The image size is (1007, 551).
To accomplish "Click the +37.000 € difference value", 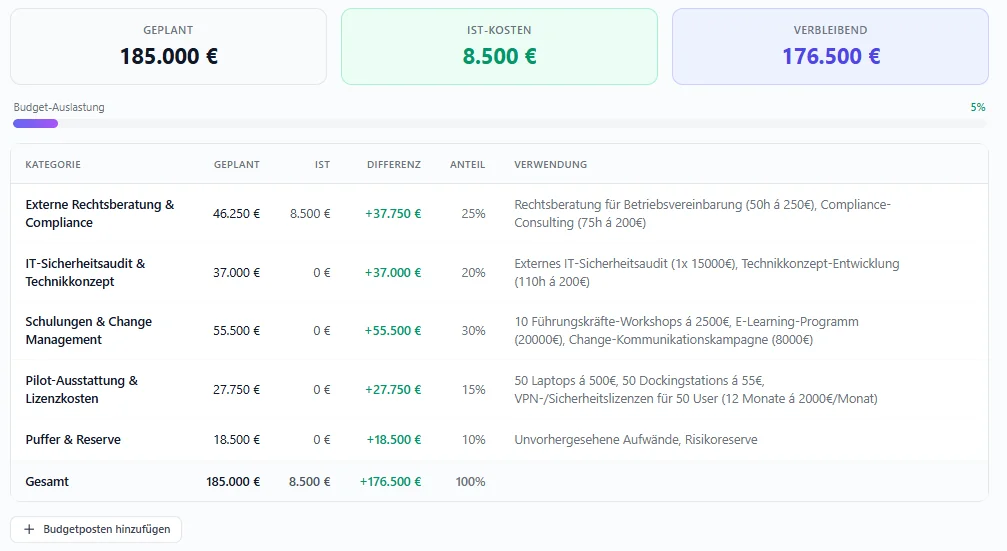I will [392, 272].
